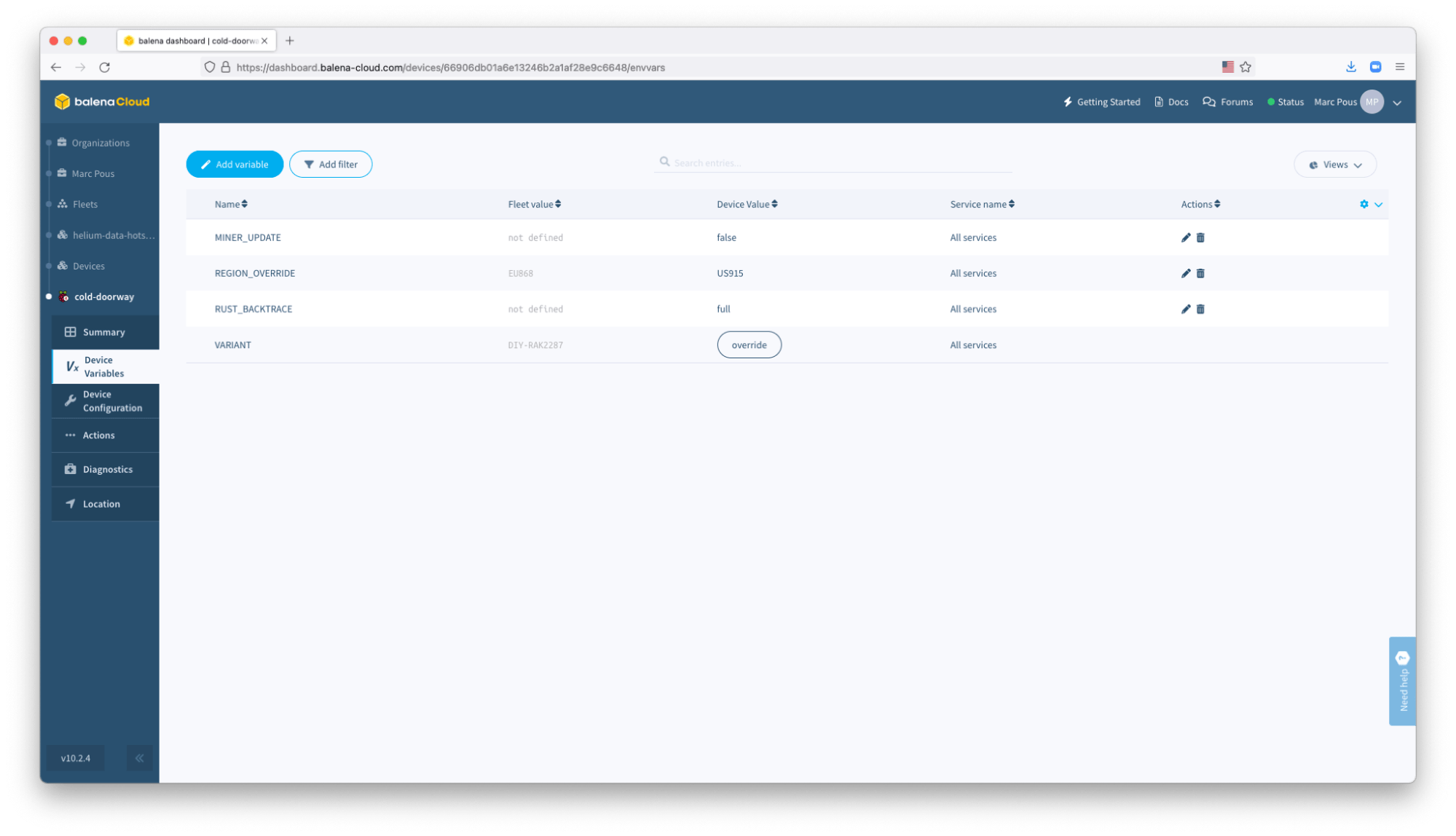The width and height of the screenshot is (1456, 836).
Task: Click the search entries input field
Action: coord(830,162)
